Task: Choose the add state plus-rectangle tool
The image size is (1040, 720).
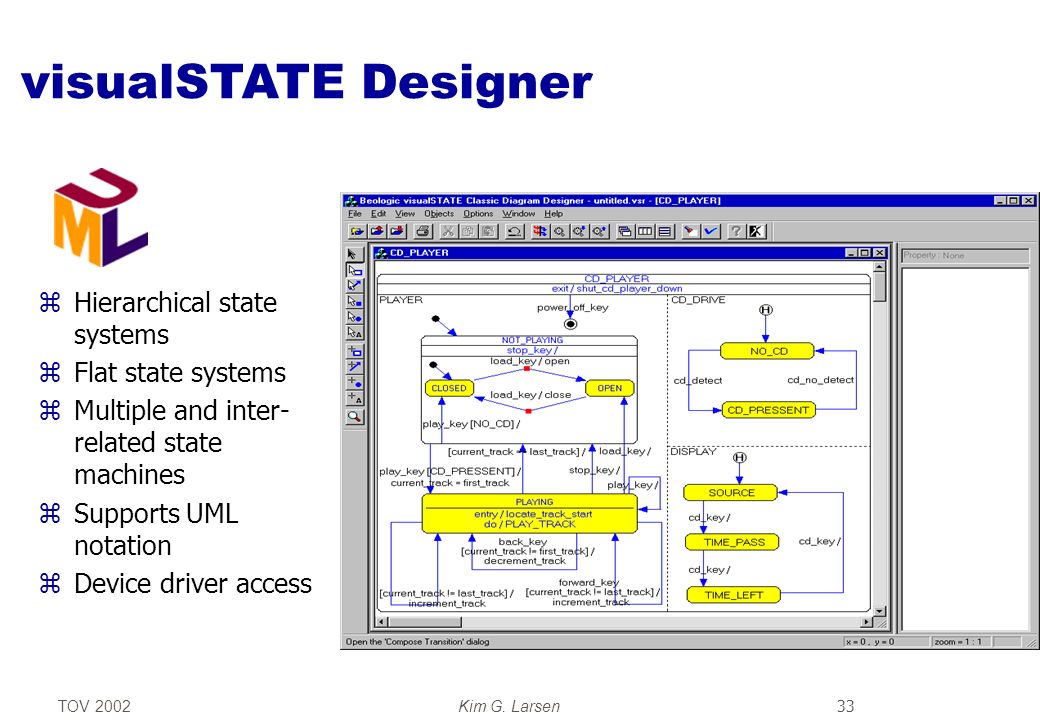Action: 354,351
